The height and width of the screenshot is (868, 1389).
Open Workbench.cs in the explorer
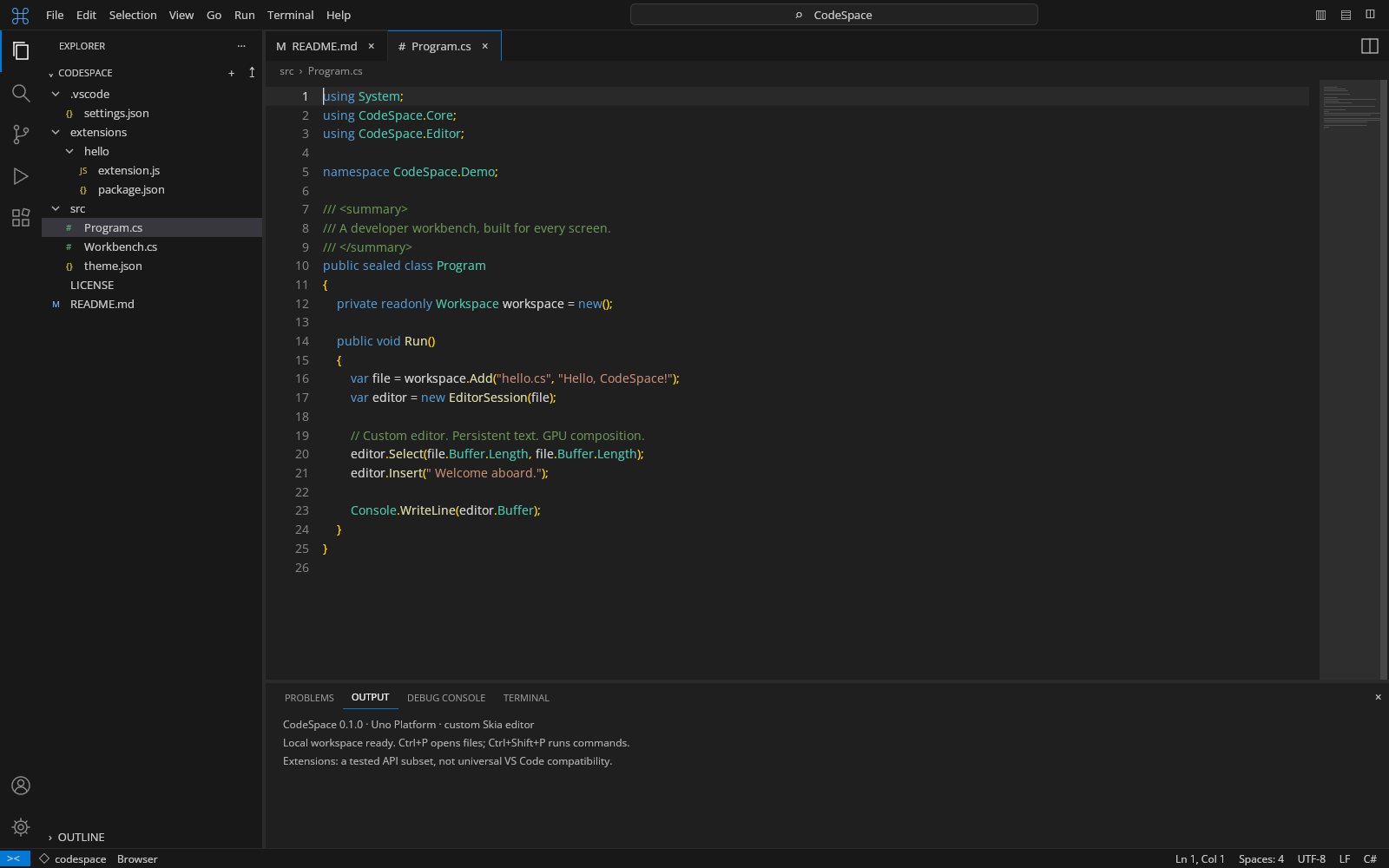click(152, 247)
